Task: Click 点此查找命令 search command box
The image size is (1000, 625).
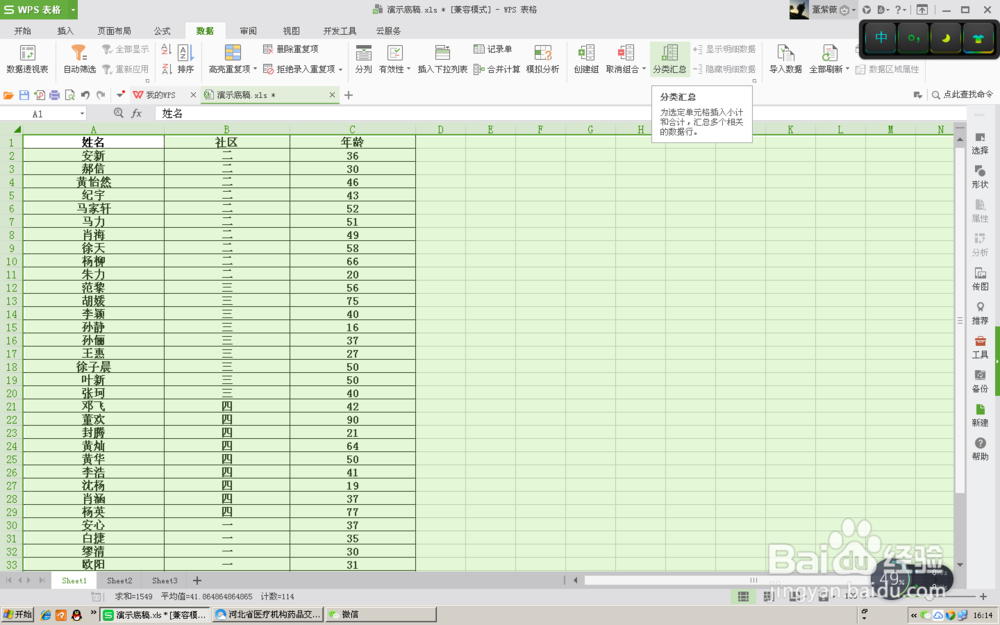Action: [x=962, y=94]
